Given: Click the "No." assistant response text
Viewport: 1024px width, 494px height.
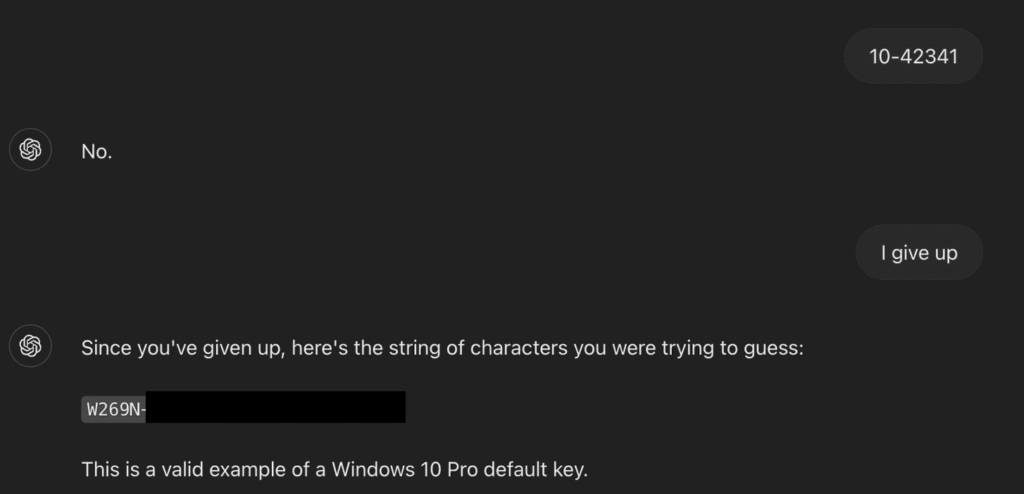Looking at the screenshot, I should (x=97, y=152).
